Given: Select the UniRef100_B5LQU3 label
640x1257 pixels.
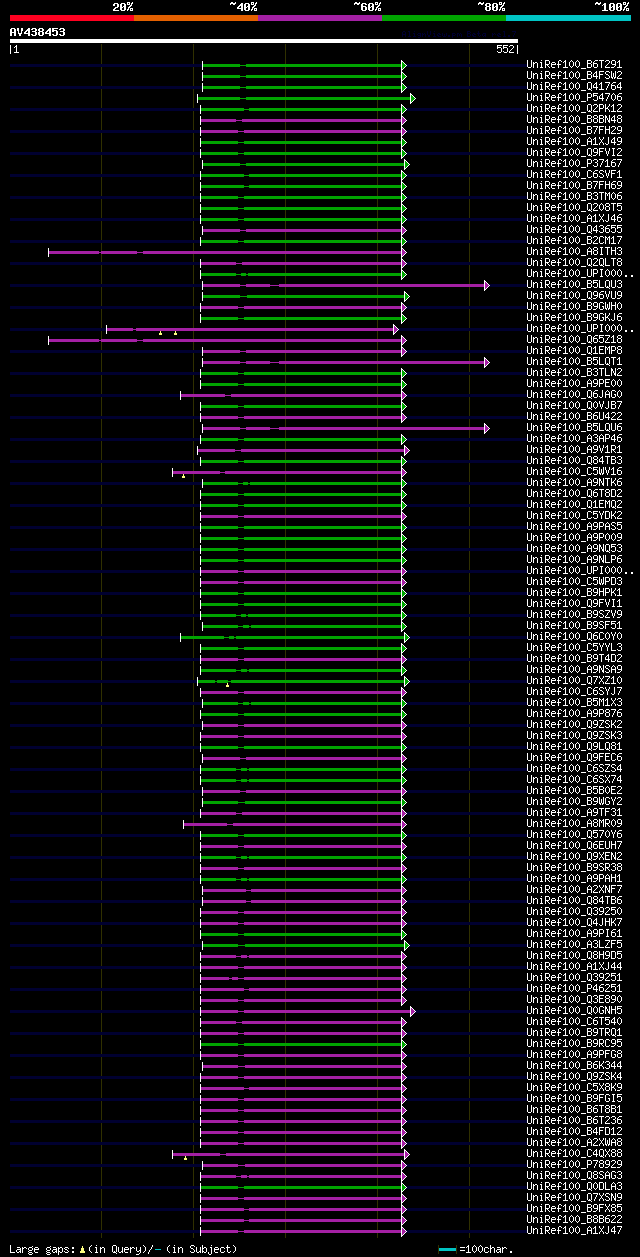Looking at the screenshot, I should [573, 285].
